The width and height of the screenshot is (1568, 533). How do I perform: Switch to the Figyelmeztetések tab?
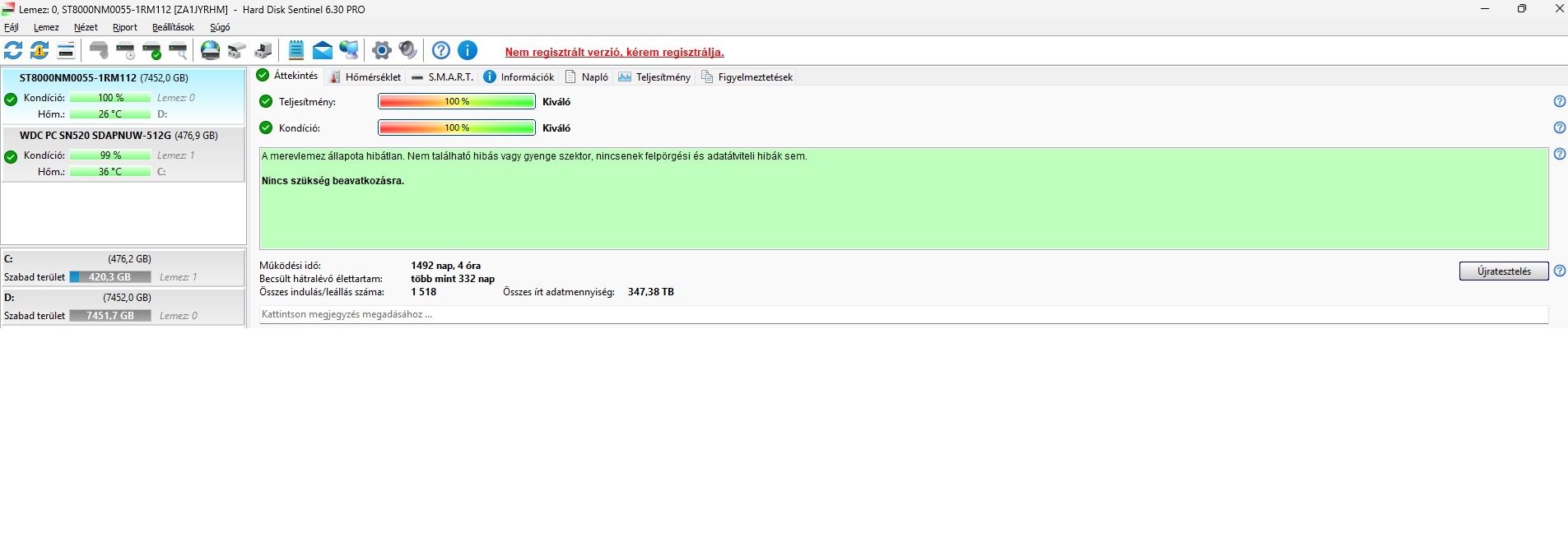pyautogui.click(x=747, y=76)
